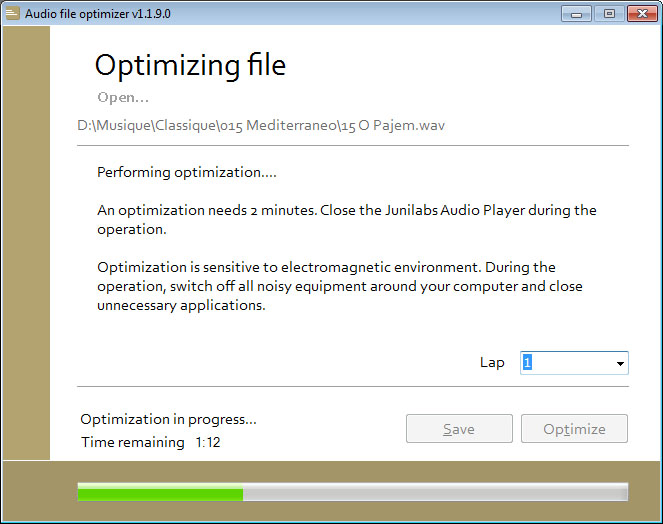
Task: Click the Time remaining 1:12 label
Action: click(x=151, y=442)
